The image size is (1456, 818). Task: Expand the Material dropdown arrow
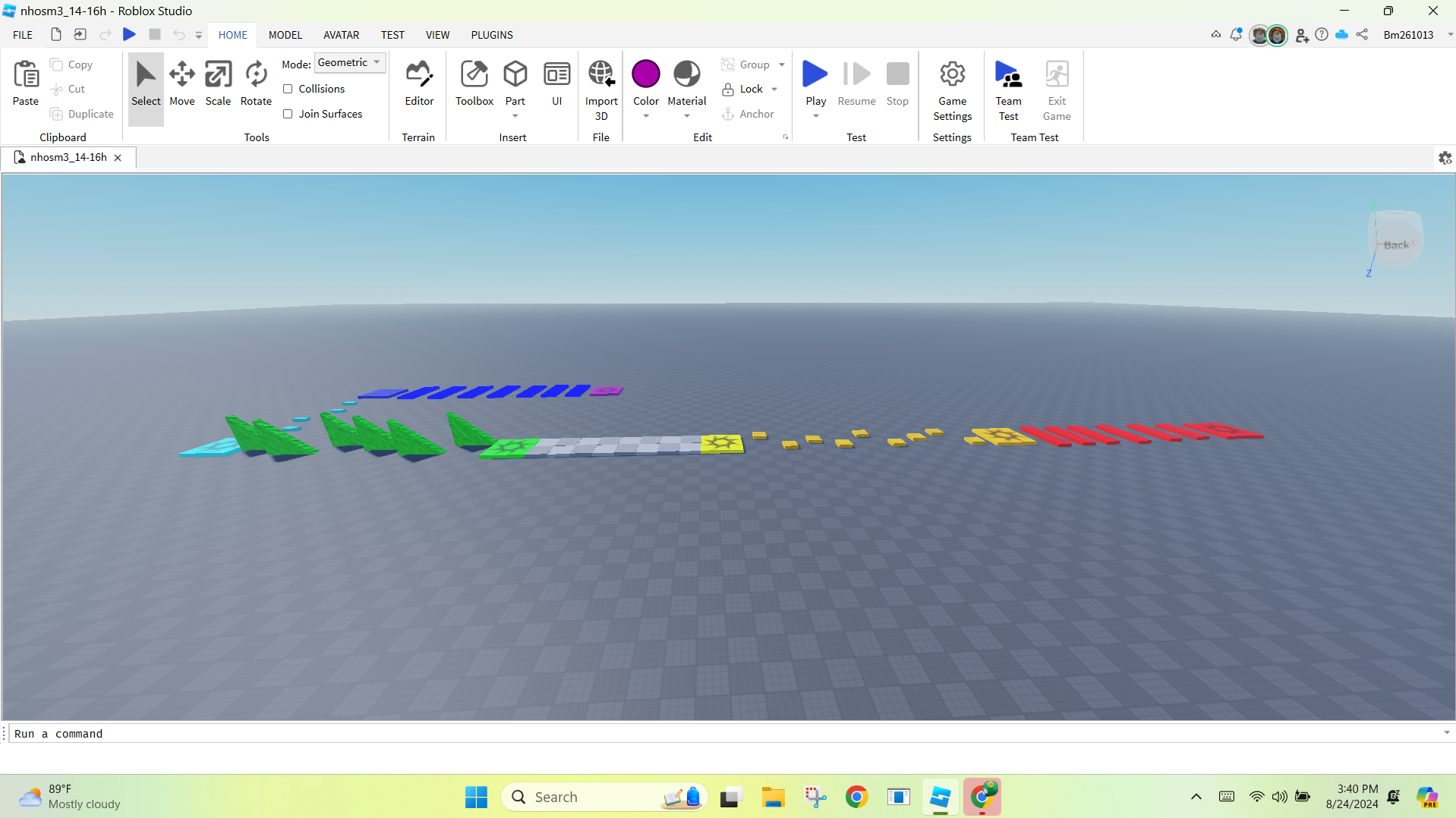(687, 116)
